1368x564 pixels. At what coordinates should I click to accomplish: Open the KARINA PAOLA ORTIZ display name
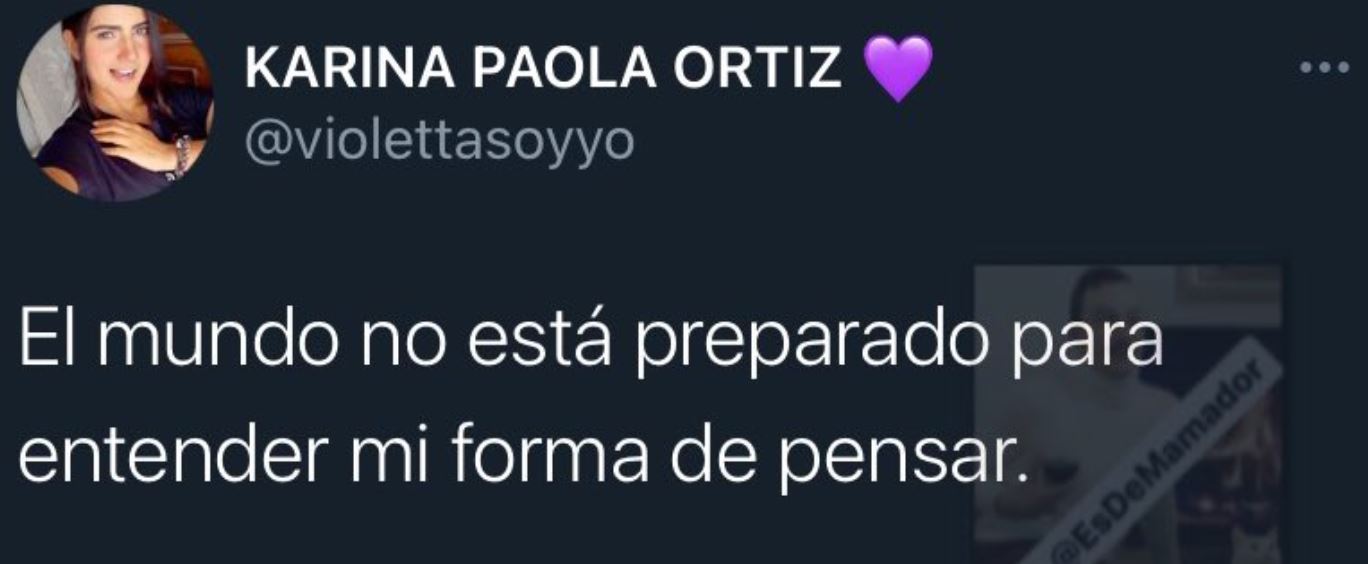[544, 69]
